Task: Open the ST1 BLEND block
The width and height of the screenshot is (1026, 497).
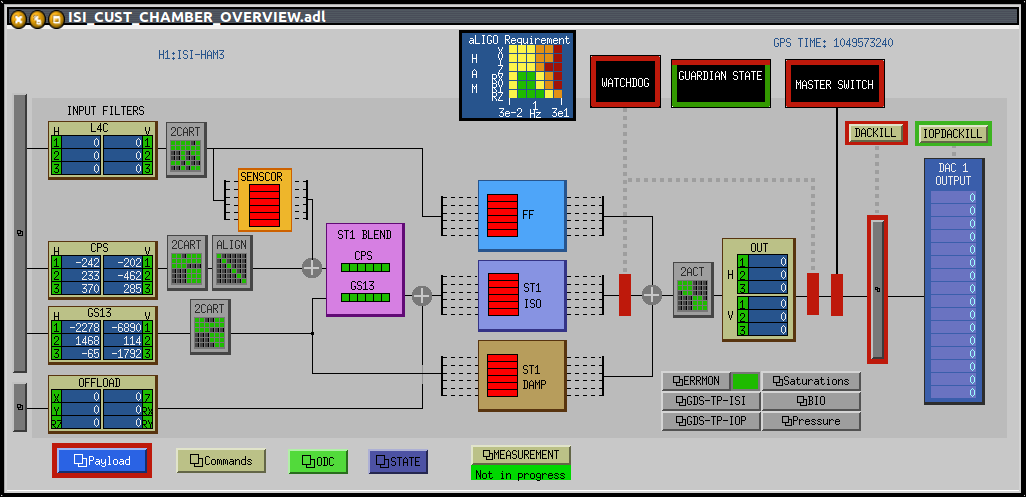Action: [x=365, y=269]
